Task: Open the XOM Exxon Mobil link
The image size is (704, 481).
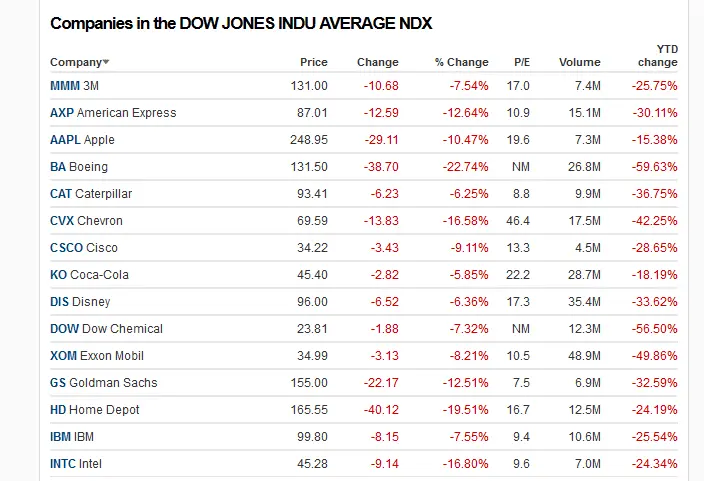Action: (63, 356)
